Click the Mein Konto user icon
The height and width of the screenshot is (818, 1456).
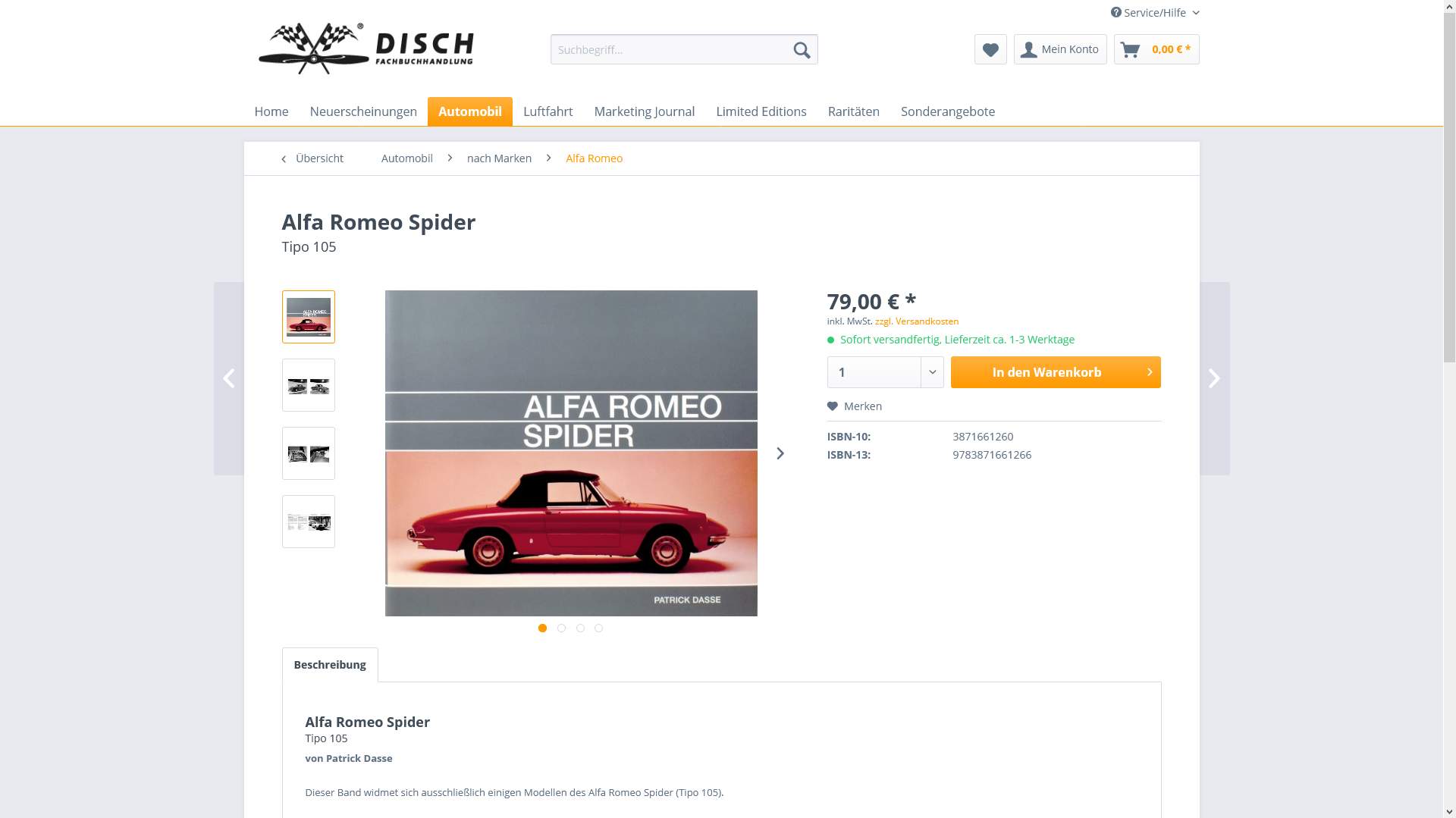pyautogui.click(x=1029, y=49)
